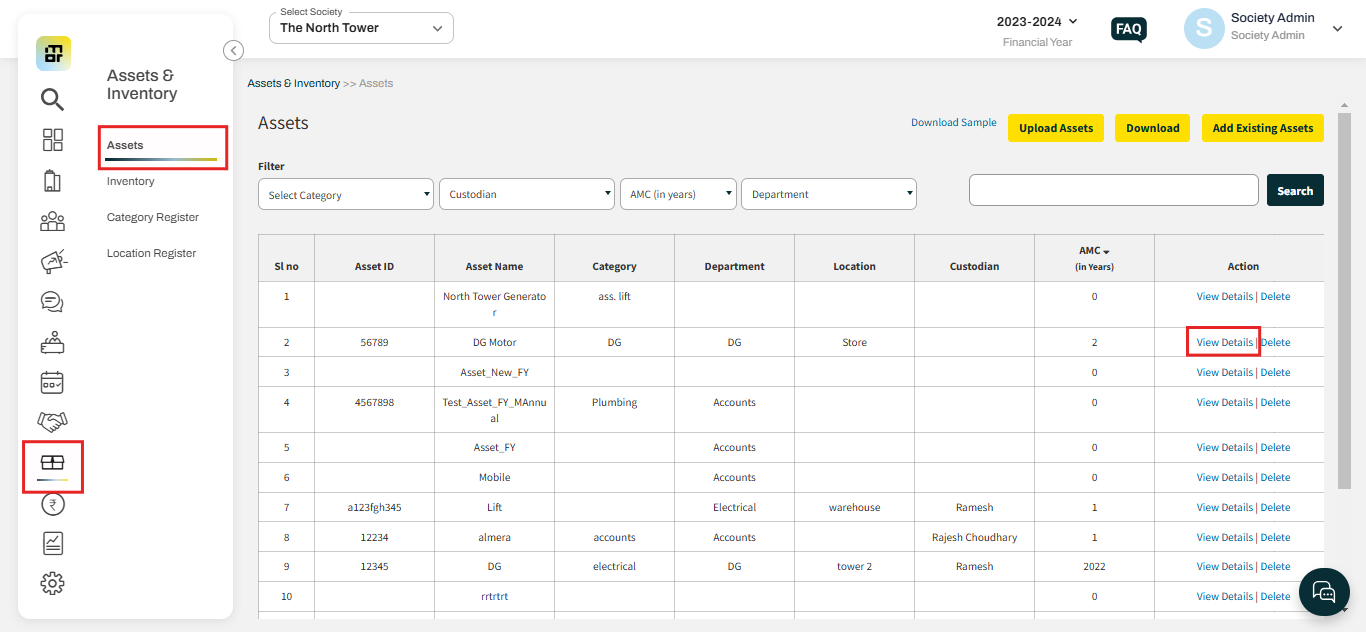Viewport: 1366px width, 632px height.
Task: Click the Upload Assets button
Action: pyautogui.click(x=1056, y=128)
